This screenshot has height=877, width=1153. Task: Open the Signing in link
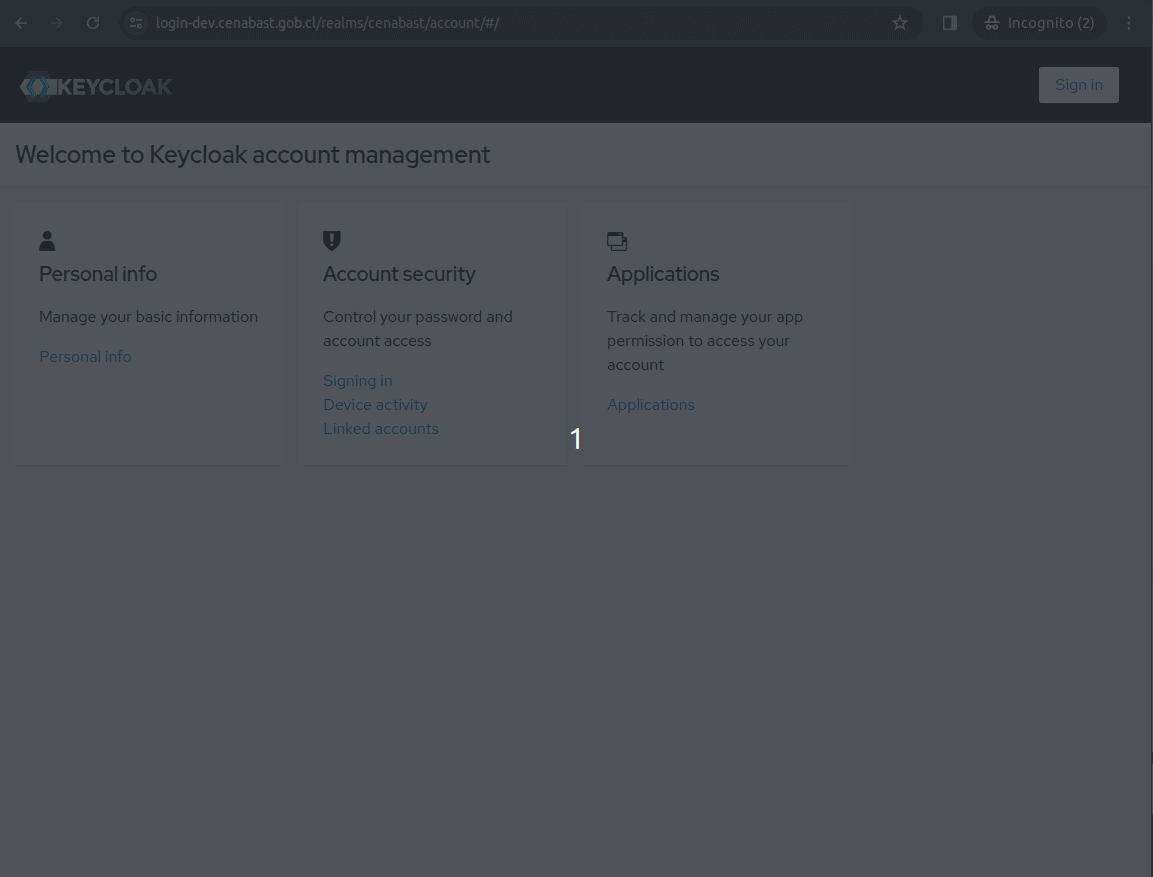tap(357, 380)
